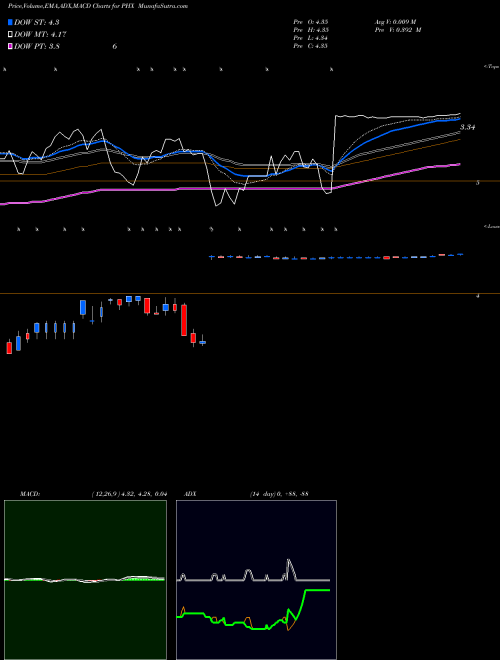Click the 'Pre H: 4.35' value
Screen dimensions: 500x660
click(x=311, y=30)
